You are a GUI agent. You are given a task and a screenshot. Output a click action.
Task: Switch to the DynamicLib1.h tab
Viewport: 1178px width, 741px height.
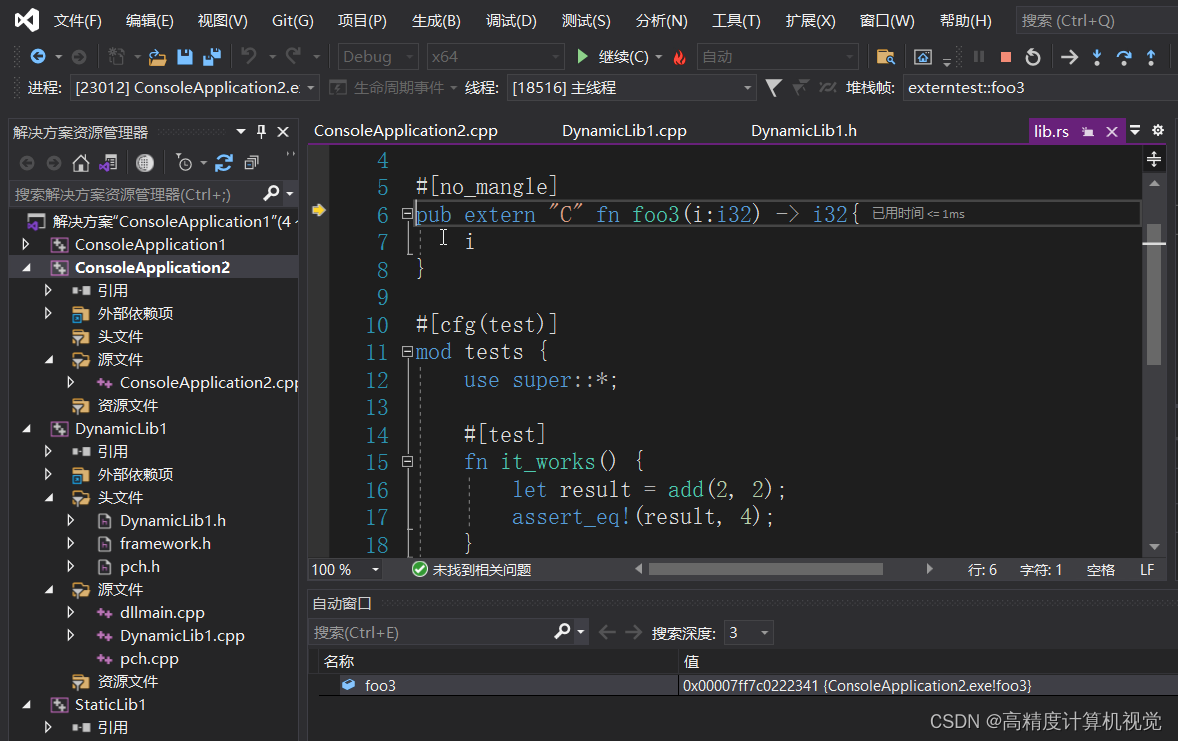point(804,131)
